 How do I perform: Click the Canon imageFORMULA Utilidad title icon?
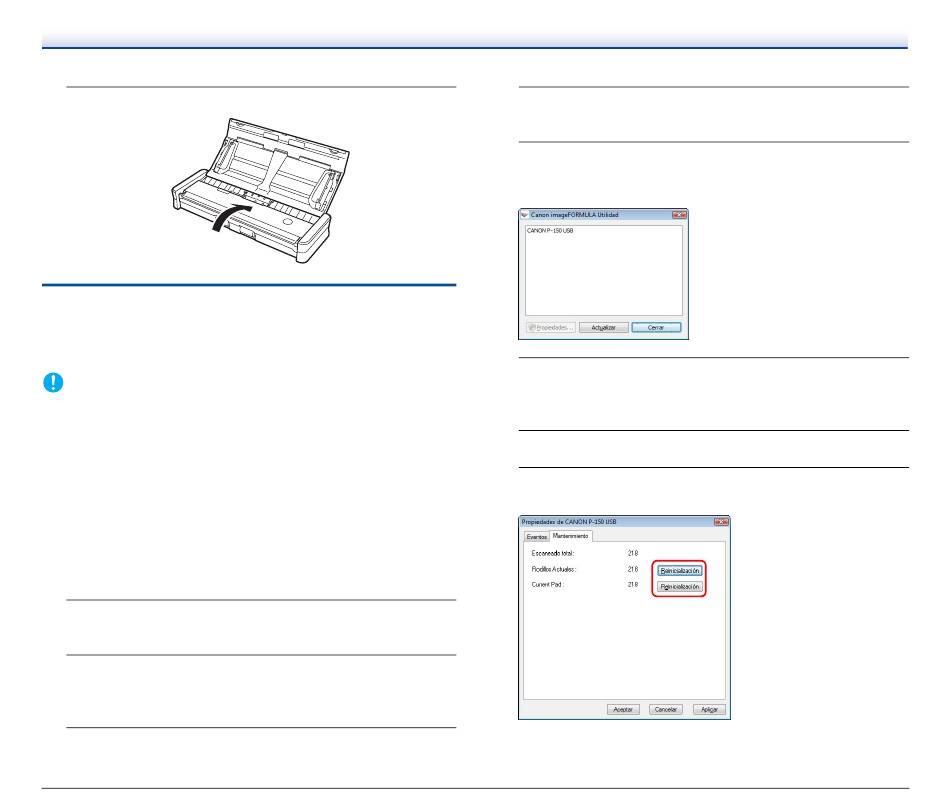[x=525, y=215]
